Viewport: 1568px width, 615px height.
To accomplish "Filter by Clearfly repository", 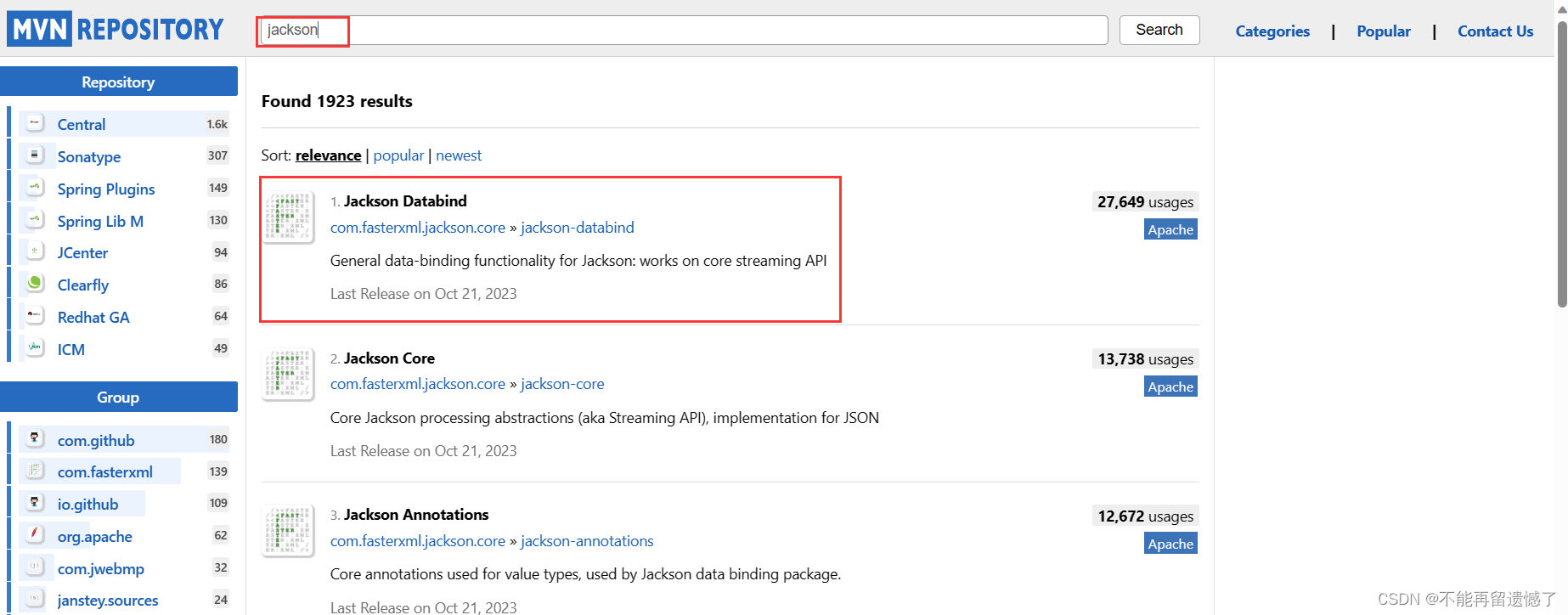I will click(83, 285).
